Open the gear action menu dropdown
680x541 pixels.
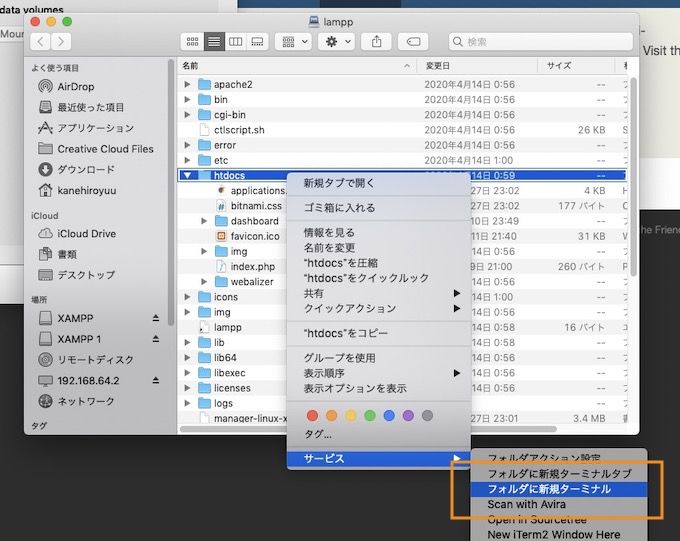[x=335, y=42]
